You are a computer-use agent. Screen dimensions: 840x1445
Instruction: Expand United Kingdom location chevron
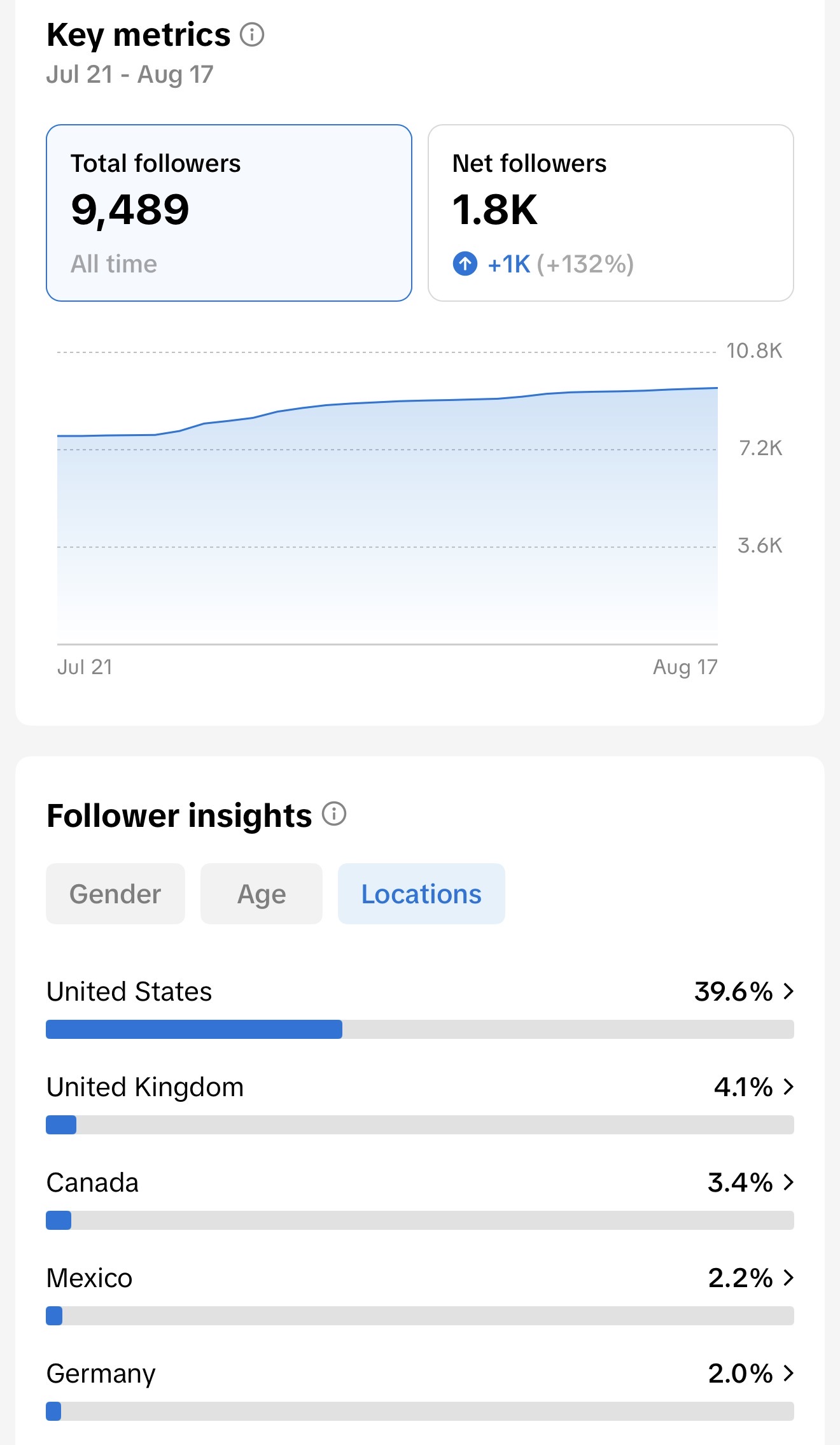tap(788, 1087)
